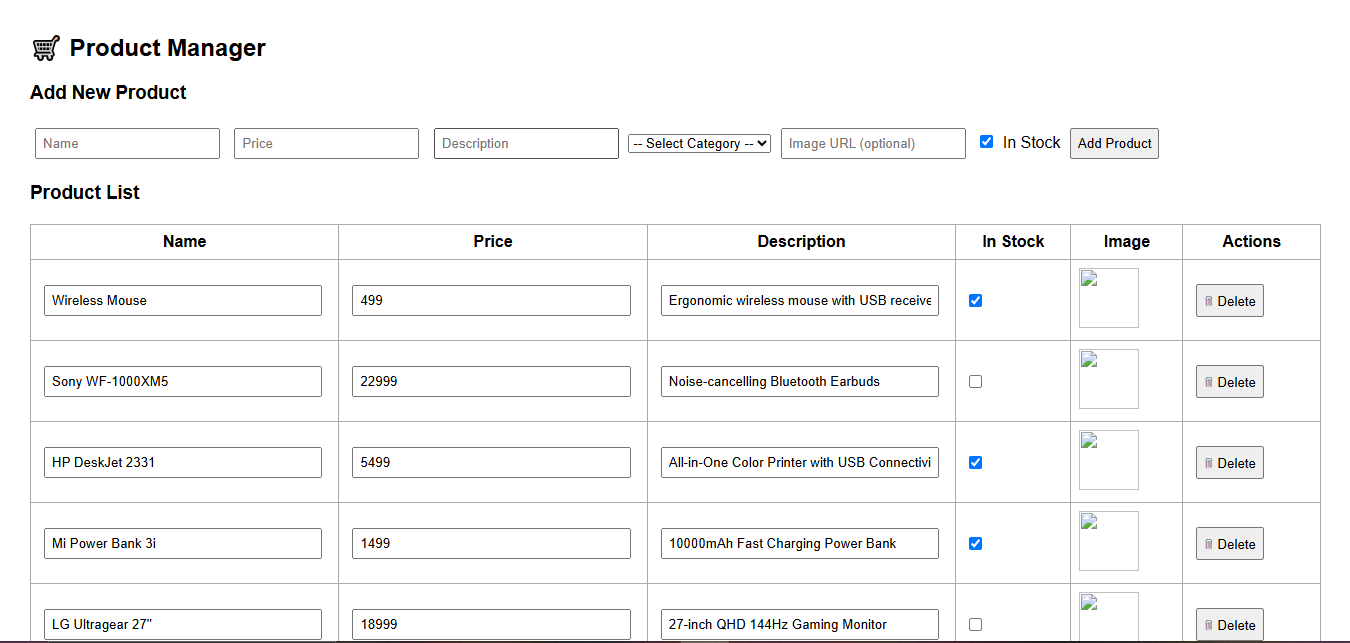Click the Price input in the add form

click(x=326, y=143)
